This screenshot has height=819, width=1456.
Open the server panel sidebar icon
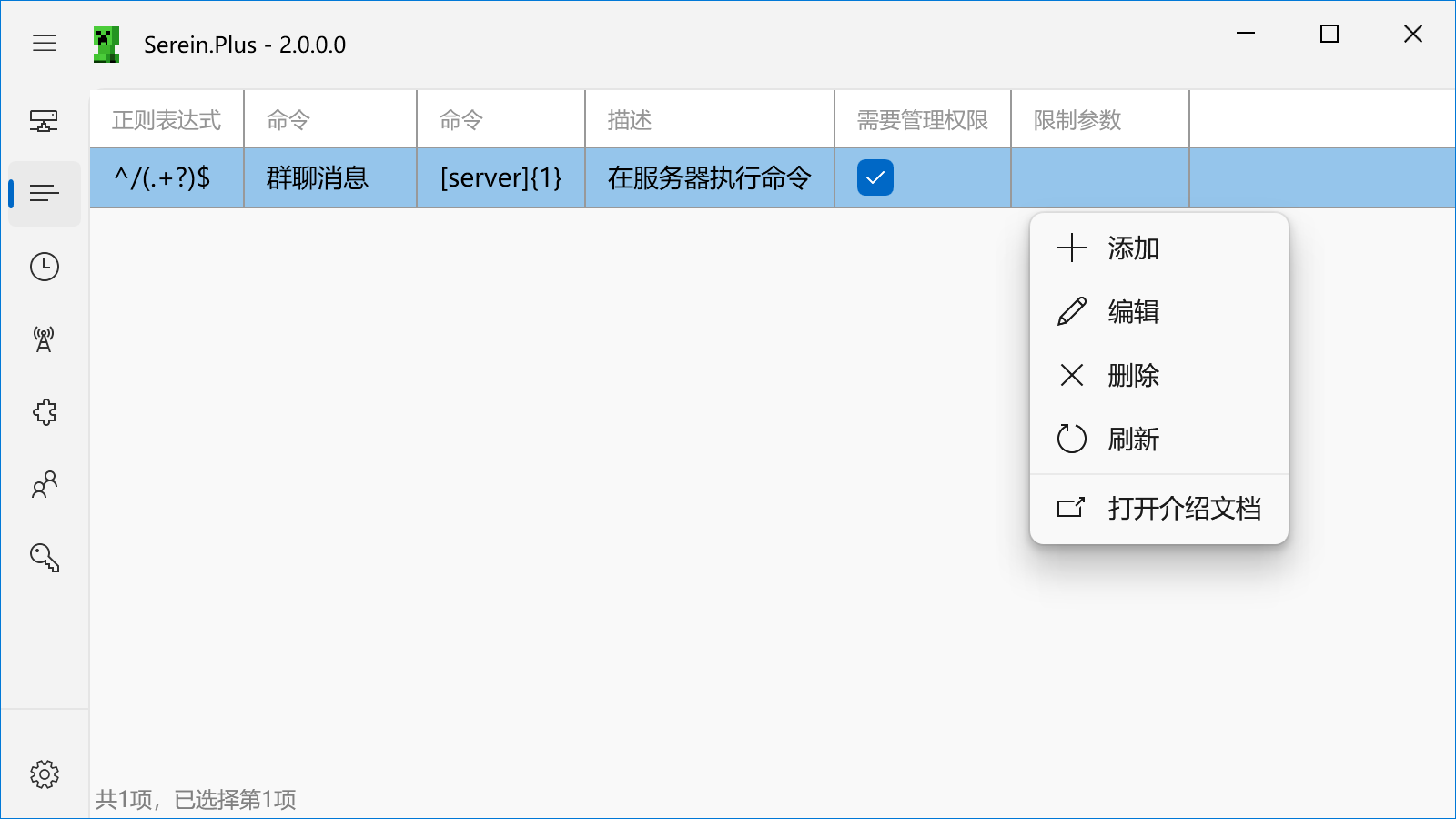[x=44, y=120]
